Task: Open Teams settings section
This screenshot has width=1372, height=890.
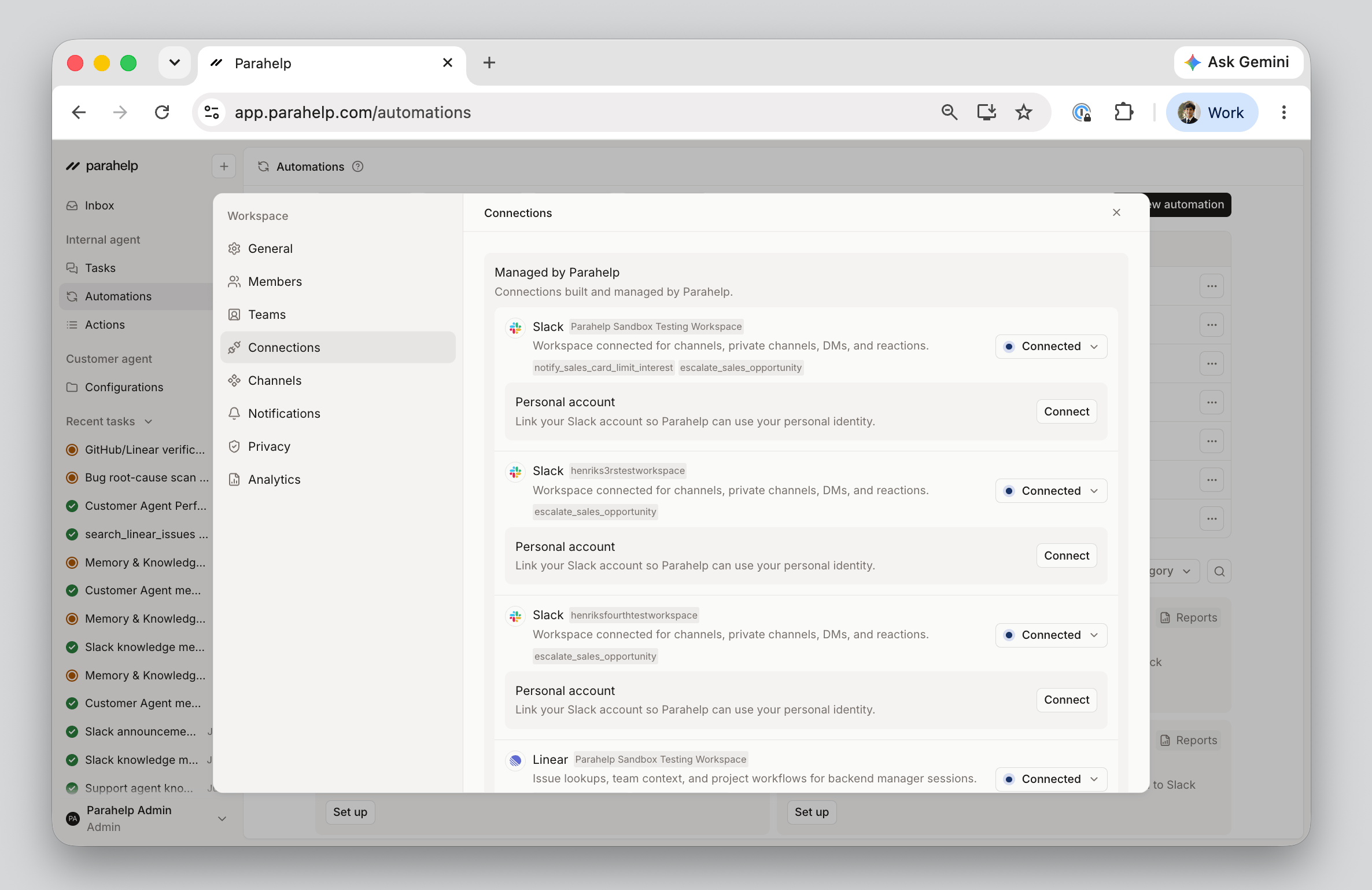Action: click(338, 314)
